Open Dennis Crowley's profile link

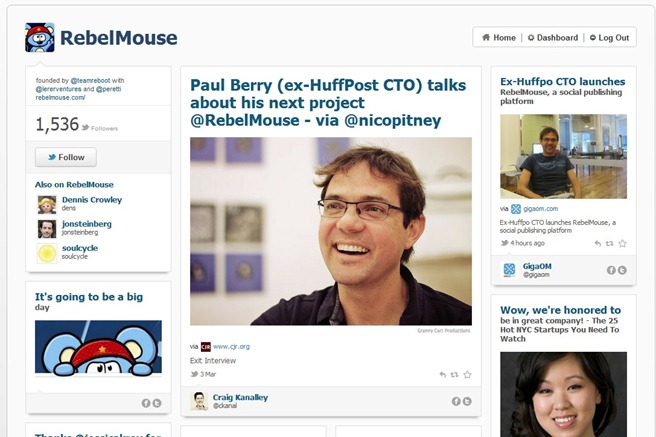[x=92, y=199]
